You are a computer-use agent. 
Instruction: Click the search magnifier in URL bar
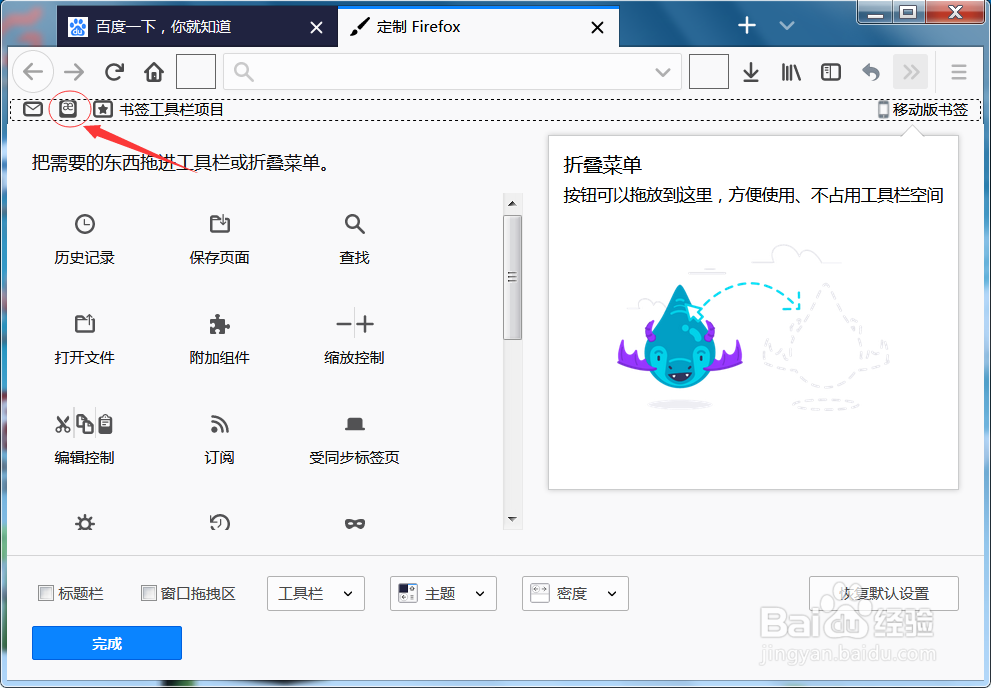[x=243, y=72]
